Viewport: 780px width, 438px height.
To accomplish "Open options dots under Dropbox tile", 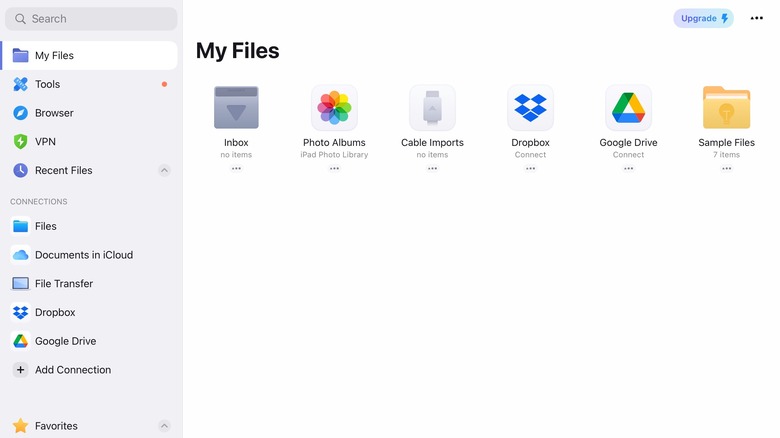I will pyautogui.click(x=530, y=168).
